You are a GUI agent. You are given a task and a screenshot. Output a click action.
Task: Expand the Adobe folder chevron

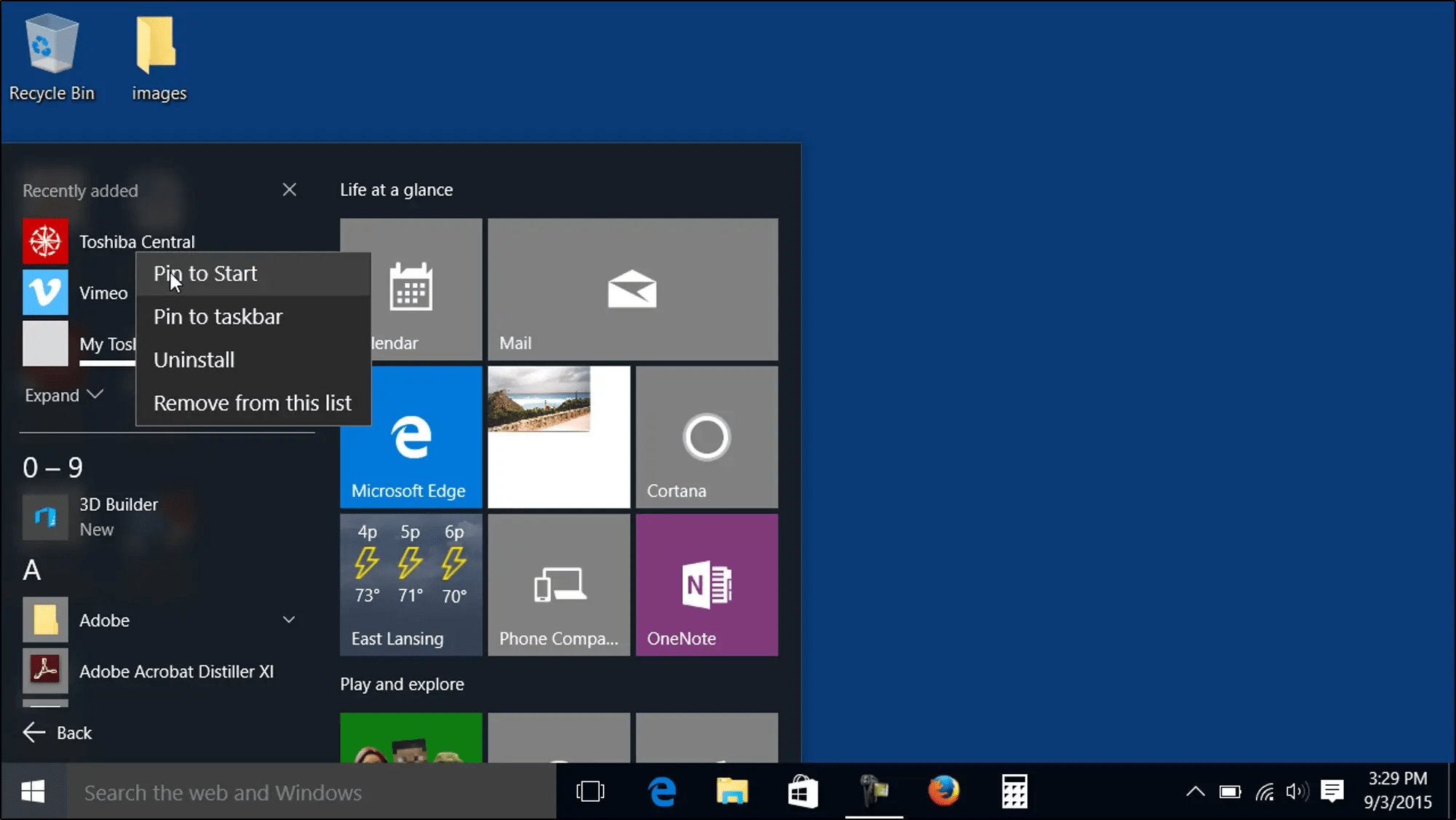pyautogui.click(x=289, y=620)
